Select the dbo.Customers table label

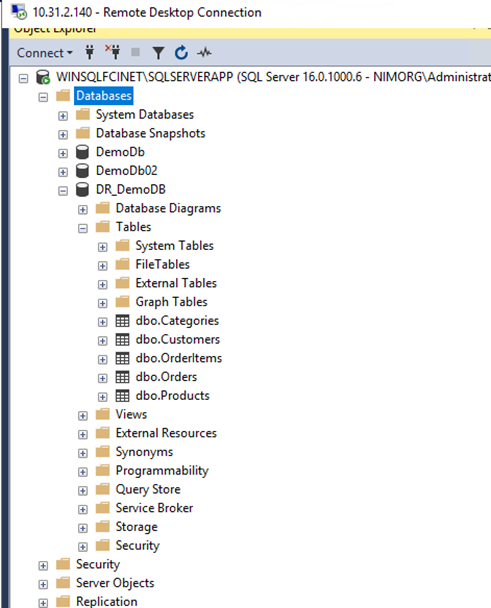click(x=178, y=339)
